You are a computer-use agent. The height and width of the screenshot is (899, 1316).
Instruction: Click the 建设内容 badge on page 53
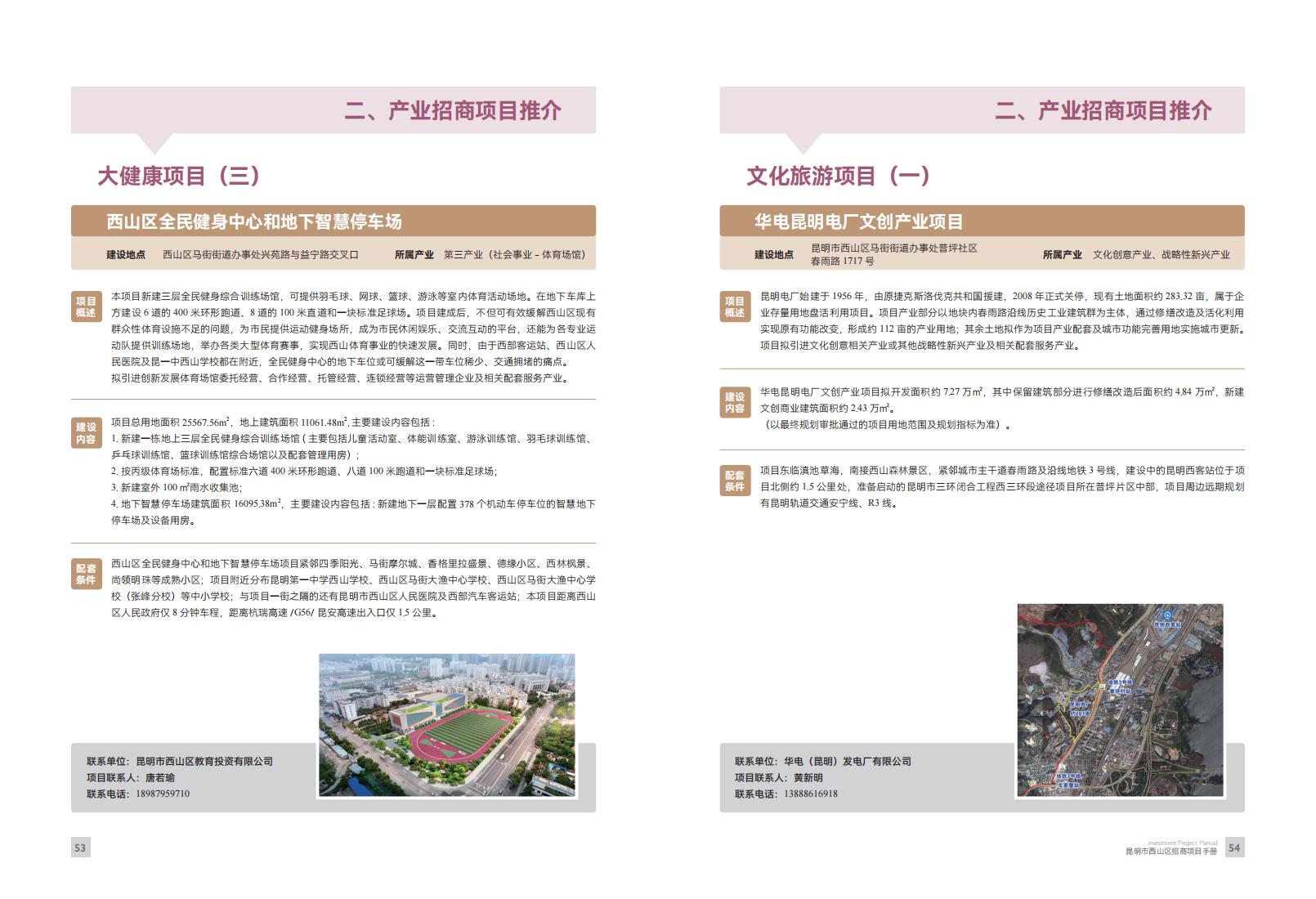[x=86, y=433]
